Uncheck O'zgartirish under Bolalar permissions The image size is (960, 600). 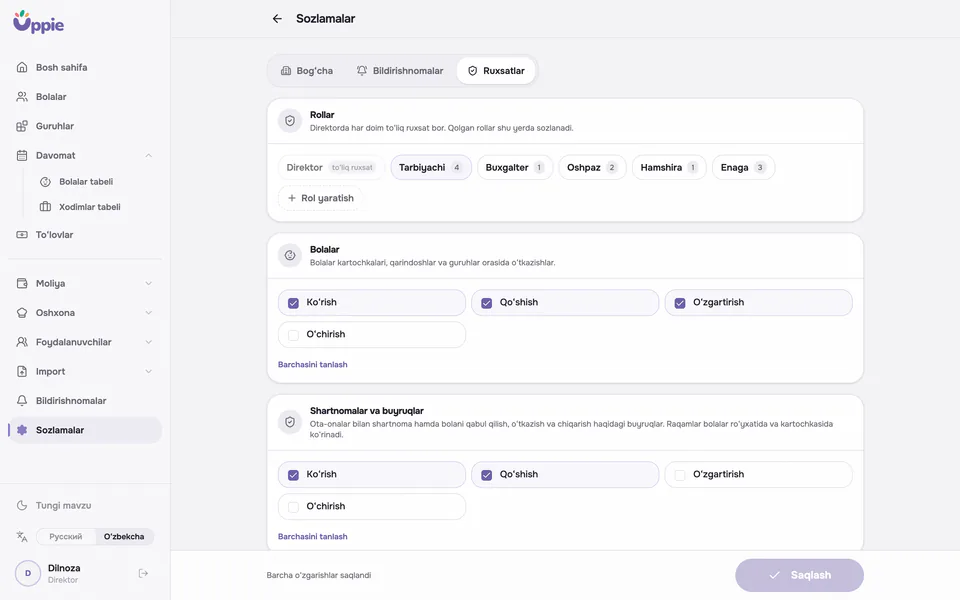(680, 303)
